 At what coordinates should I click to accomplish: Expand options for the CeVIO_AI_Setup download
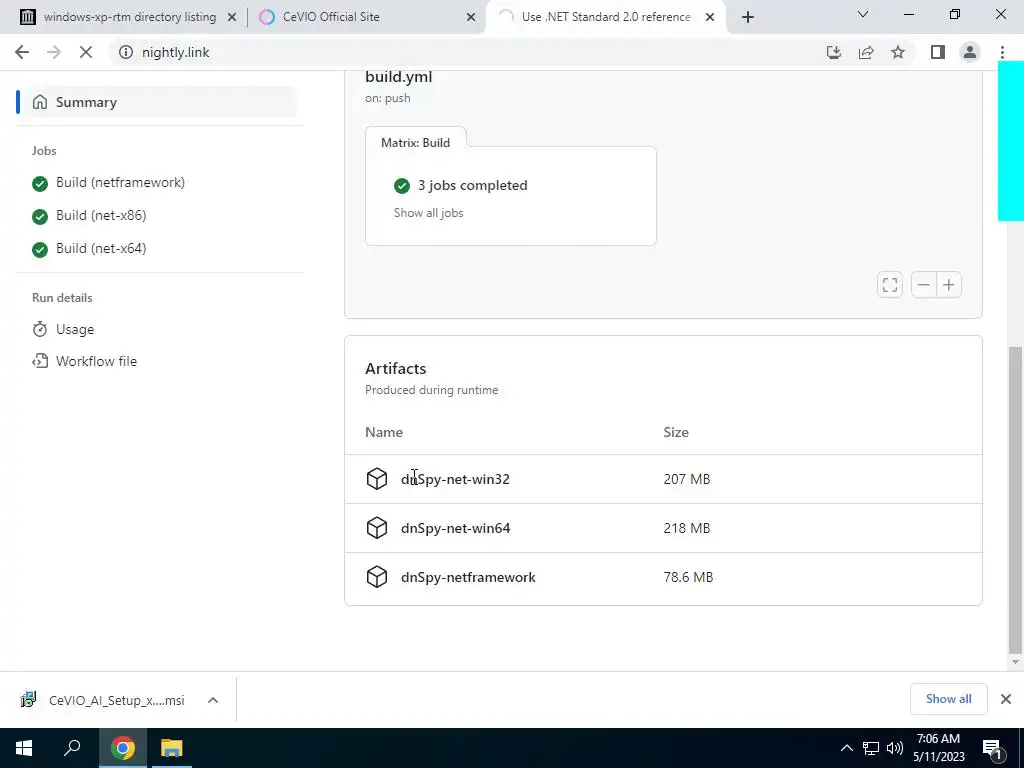tap(213, 700)
